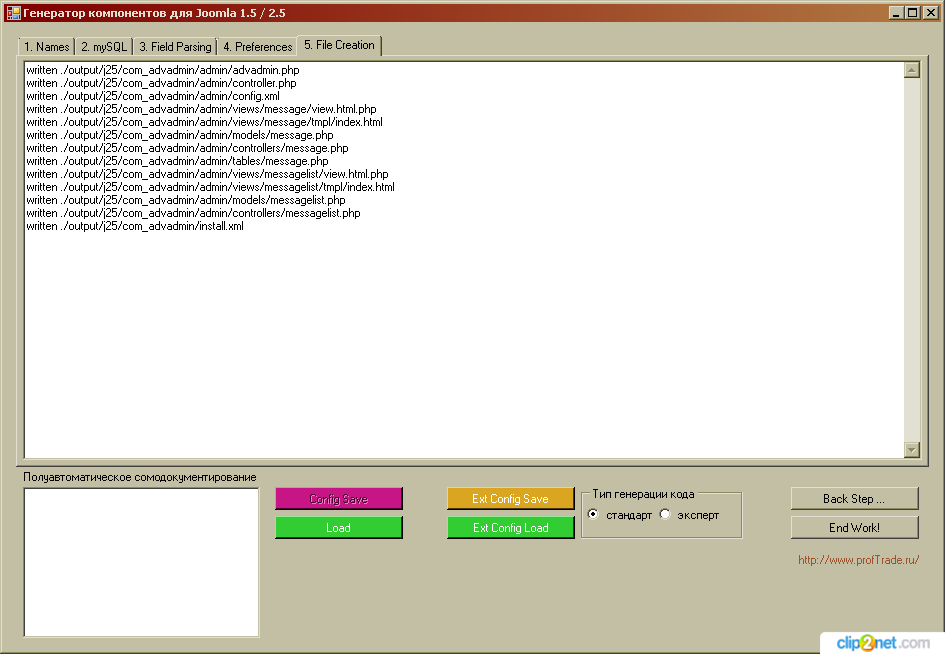
Task: Select the line ending models/messagelist.php
Action: (186, 200)
